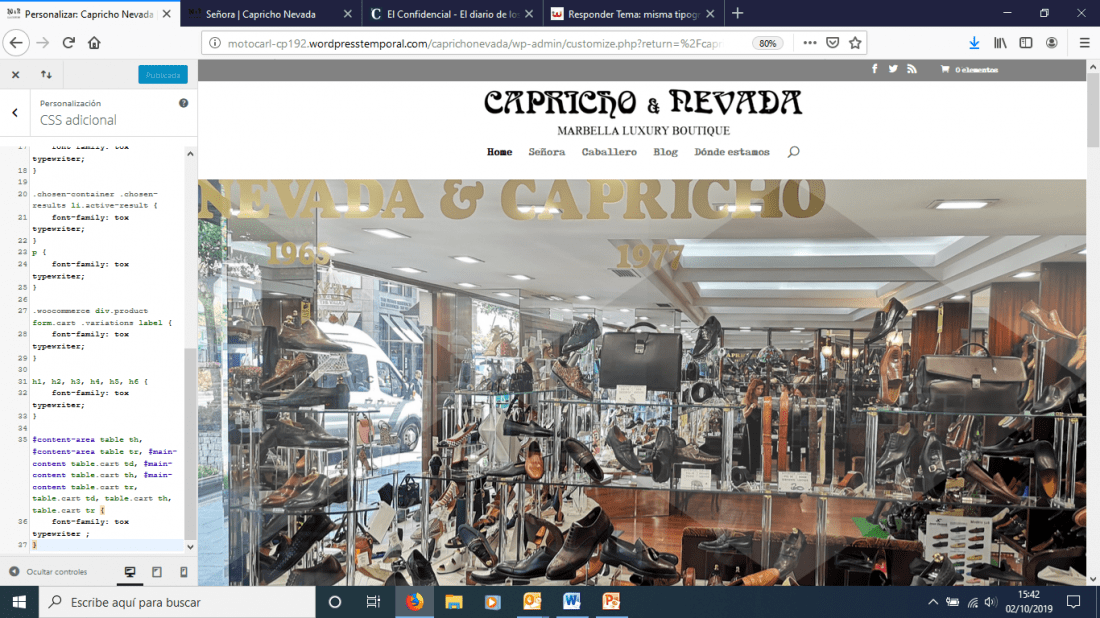
Task: Open a new browser tab
Action: point(737,13)
